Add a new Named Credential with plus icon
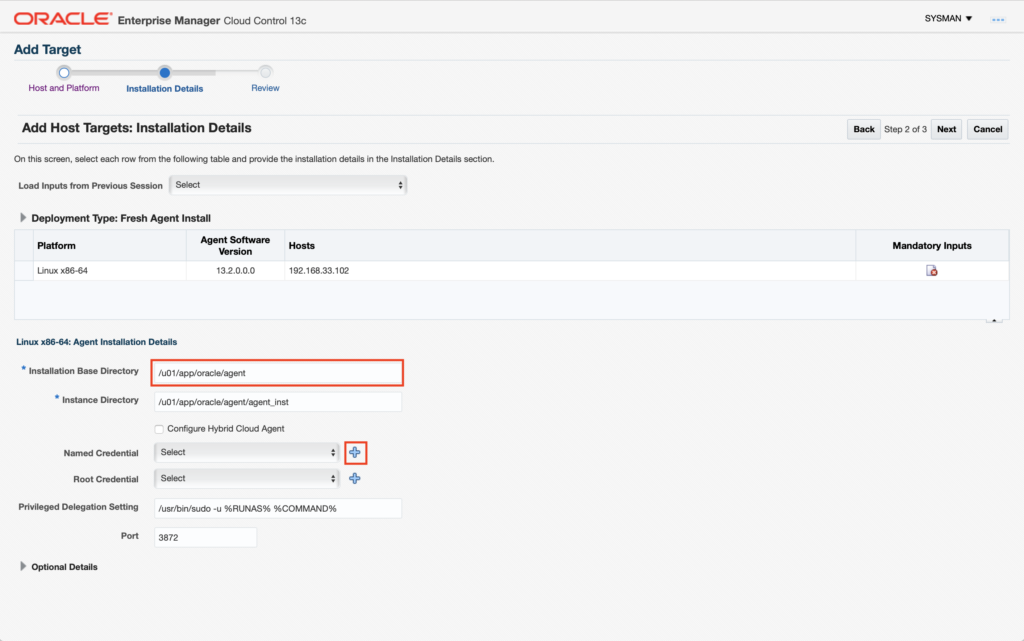 point(355,452)
